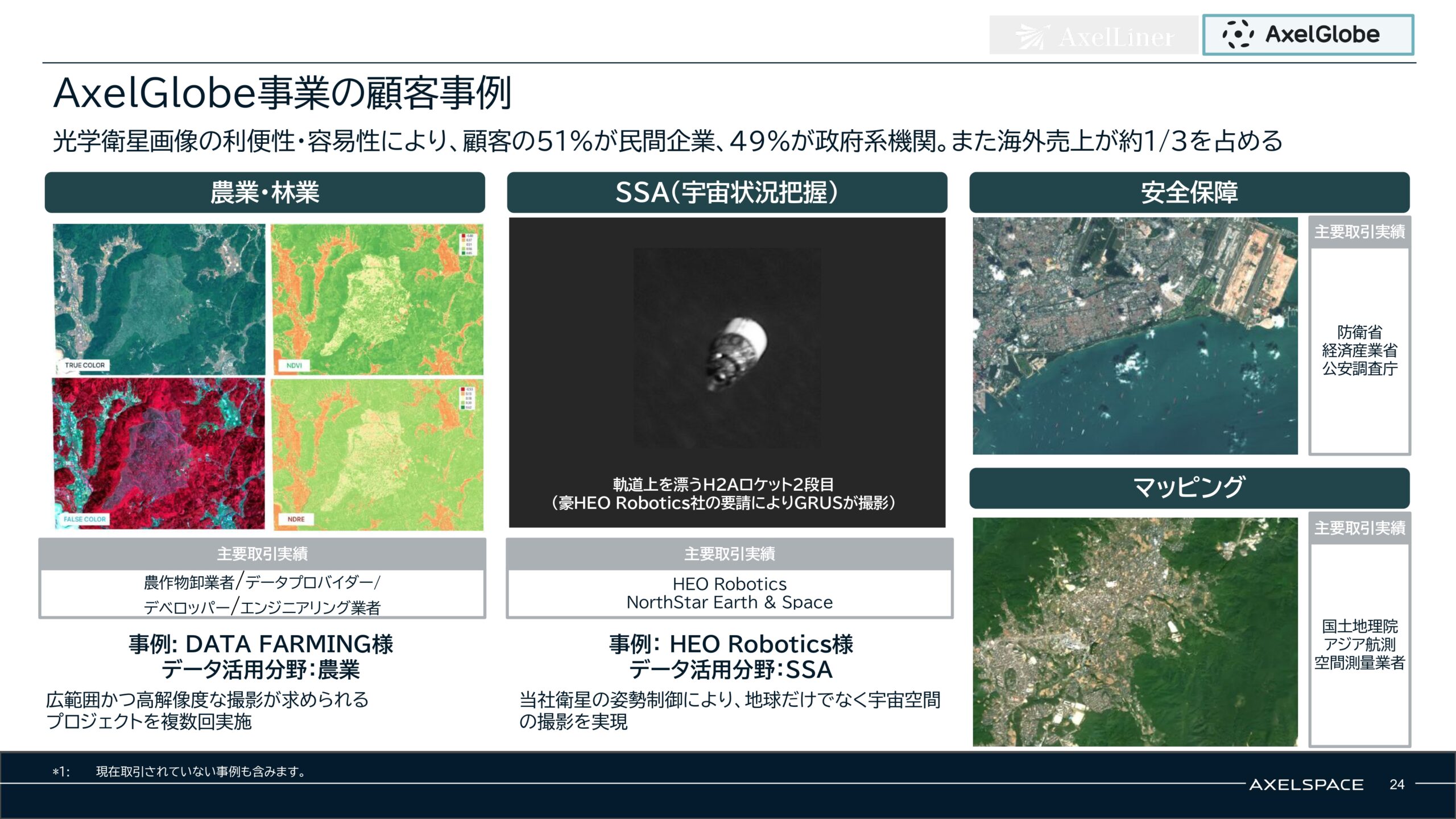Screen dimensions: 1456x819
Task: Click the HEO Robotics client name
Action: pyautogui.click(x=730, y=584)
